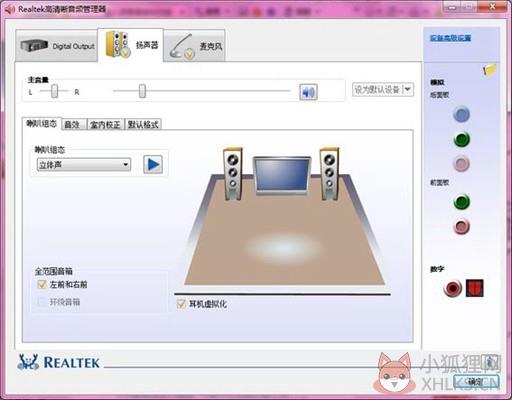Click the information icon above the OK button
The width and height of the screenshot is (512, 400).
[x=490, y=362]
